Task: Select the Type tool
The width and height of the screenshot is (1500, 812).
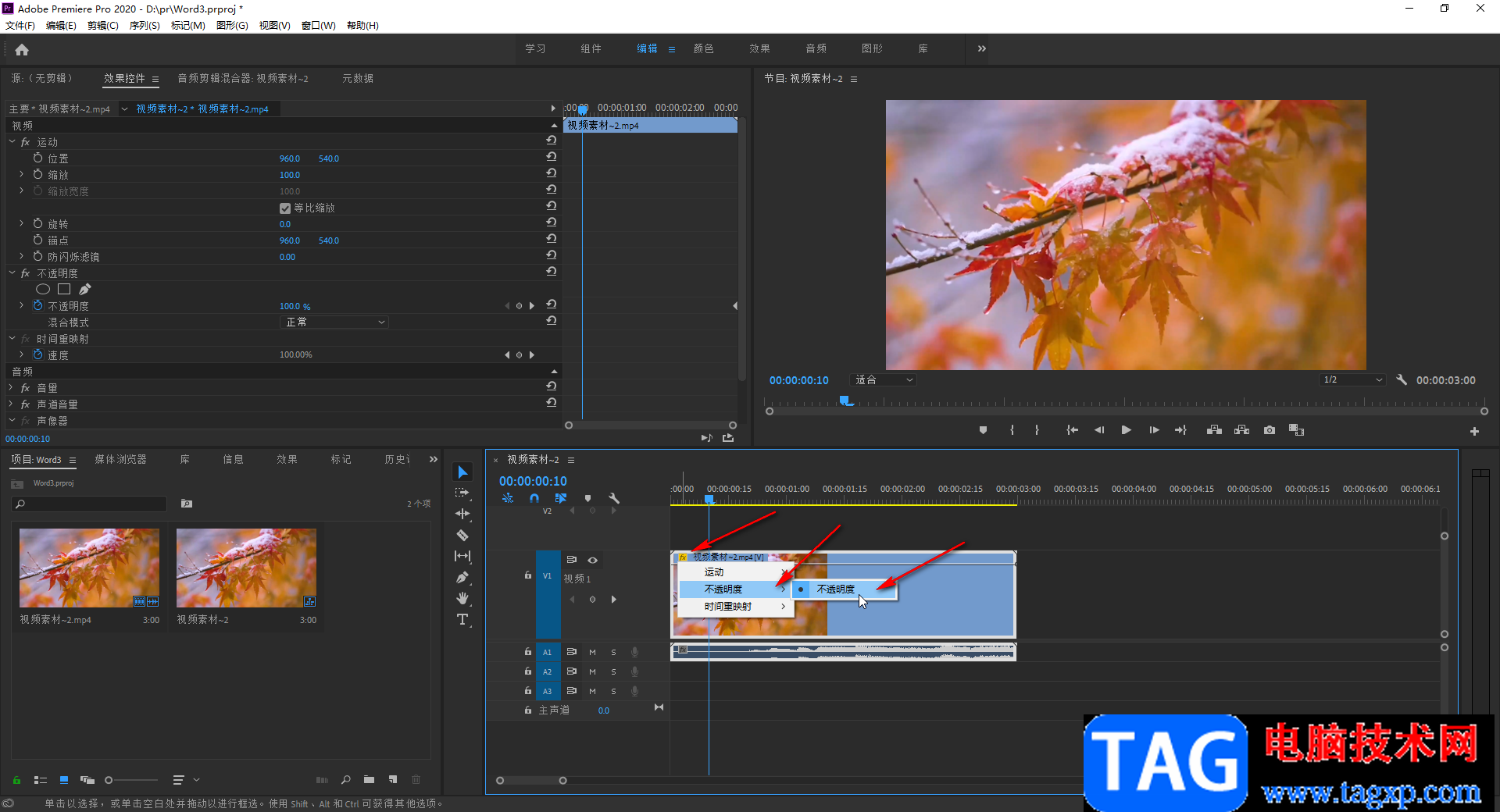Action: pos(462,619)
